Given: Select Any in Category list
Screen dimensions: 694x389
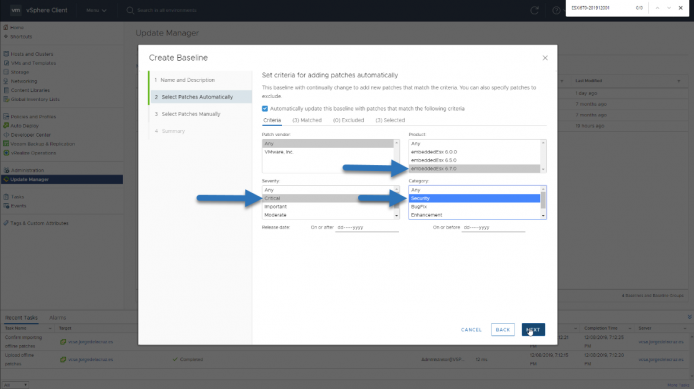Looking at the screenshot, I should (474, 190).
